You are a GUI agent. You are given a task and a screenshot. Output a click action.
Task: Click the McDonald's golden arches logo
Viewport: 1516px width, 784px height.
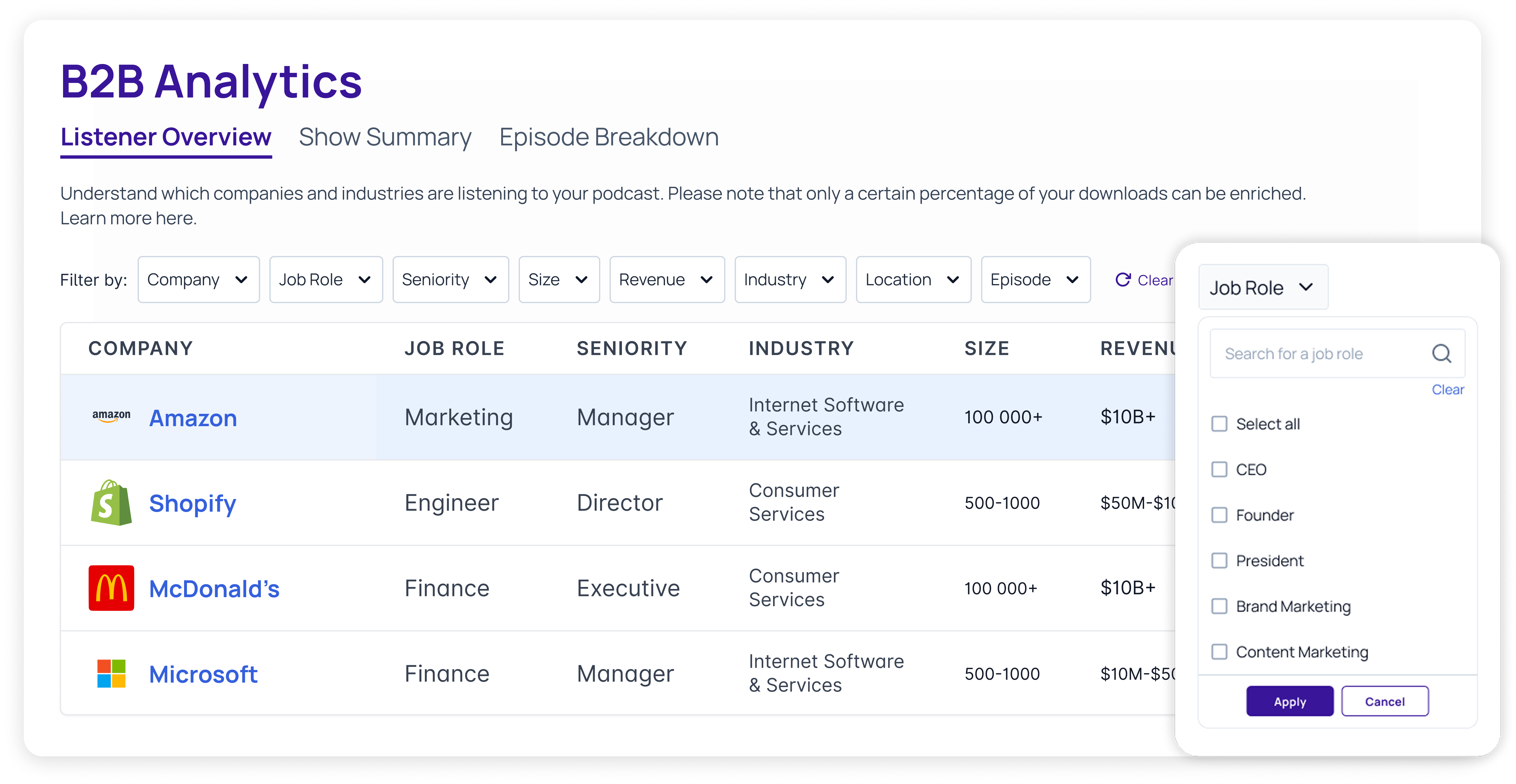coord(111,588)
